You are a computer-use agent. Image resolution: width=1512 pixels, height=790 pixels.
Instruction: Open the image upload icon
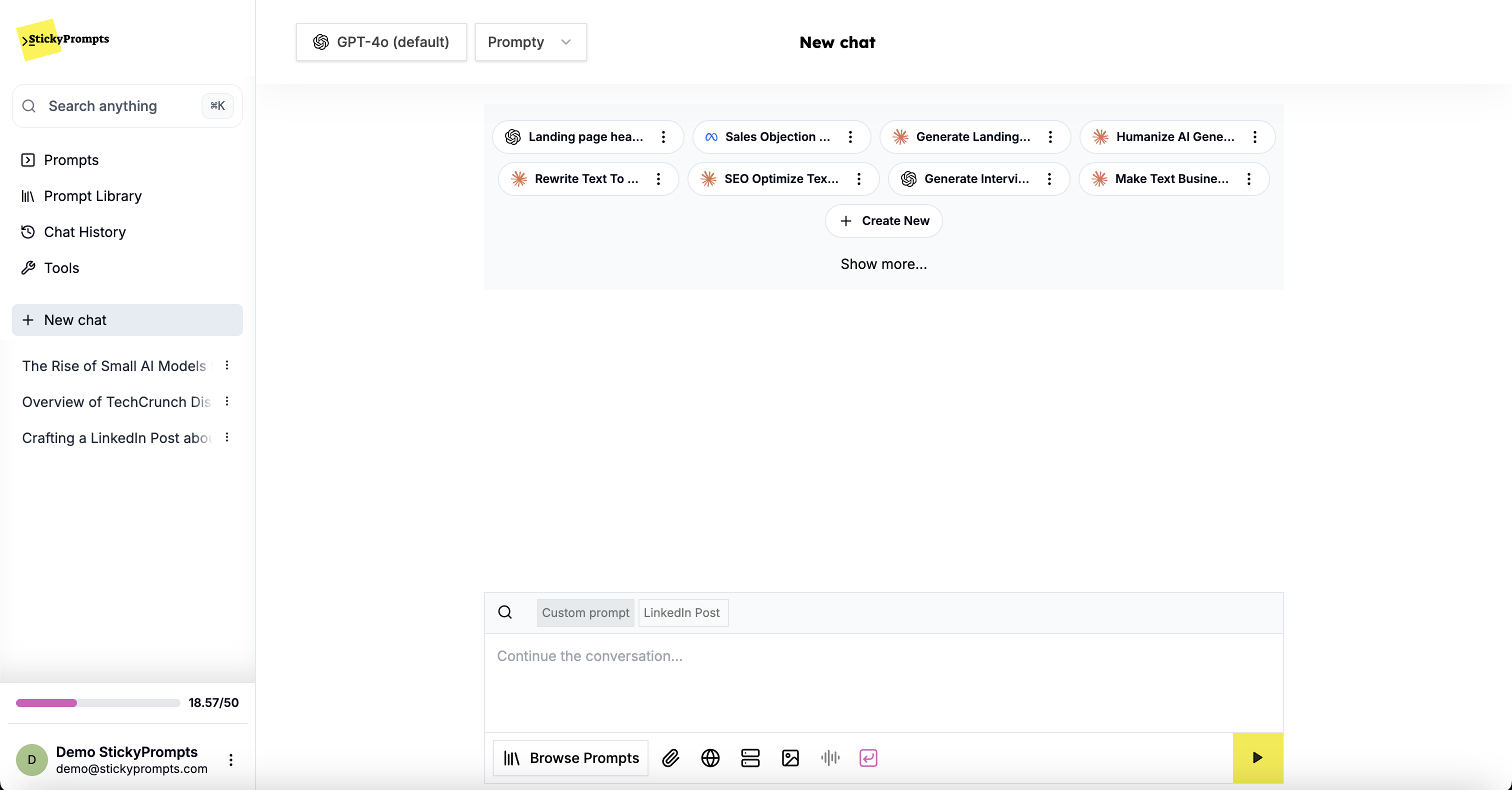(790, 757)
